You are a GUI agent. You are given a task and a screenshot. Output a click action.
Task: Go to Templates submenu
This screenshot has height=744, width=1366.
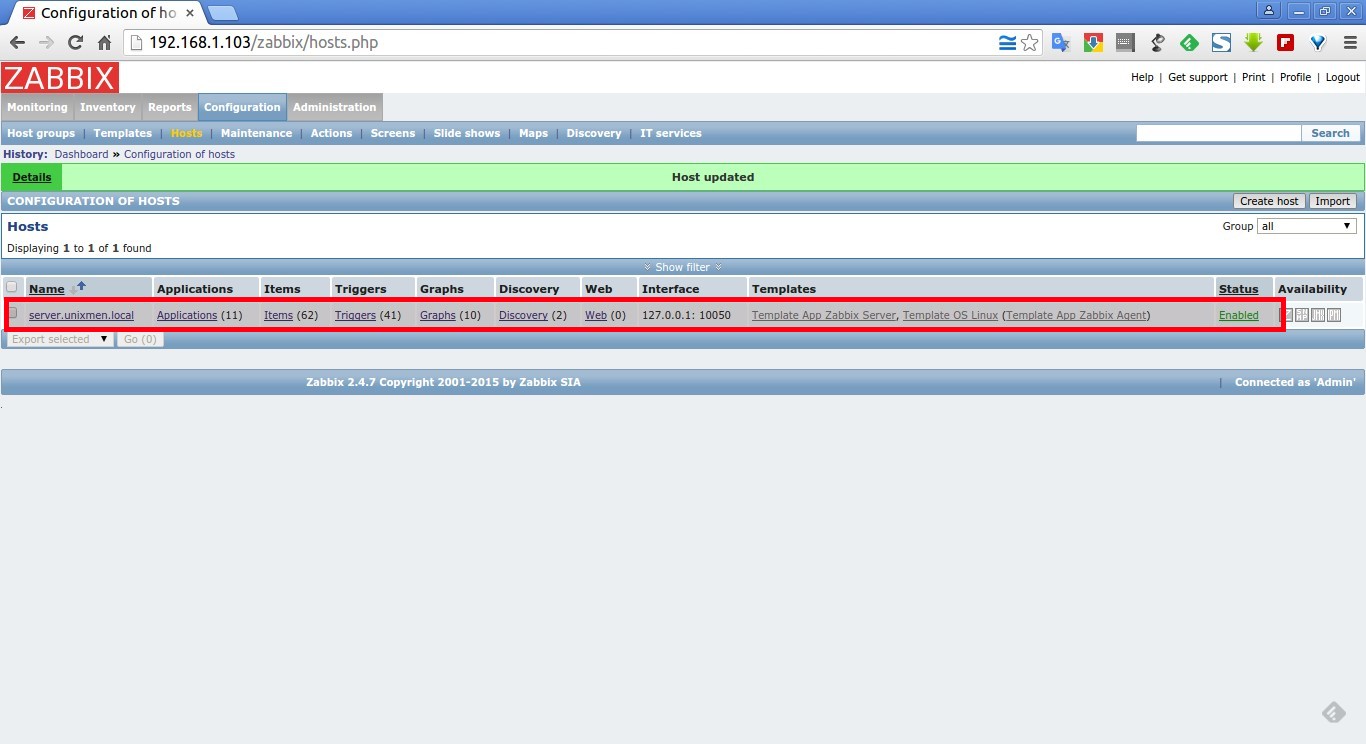coord(123,133)
